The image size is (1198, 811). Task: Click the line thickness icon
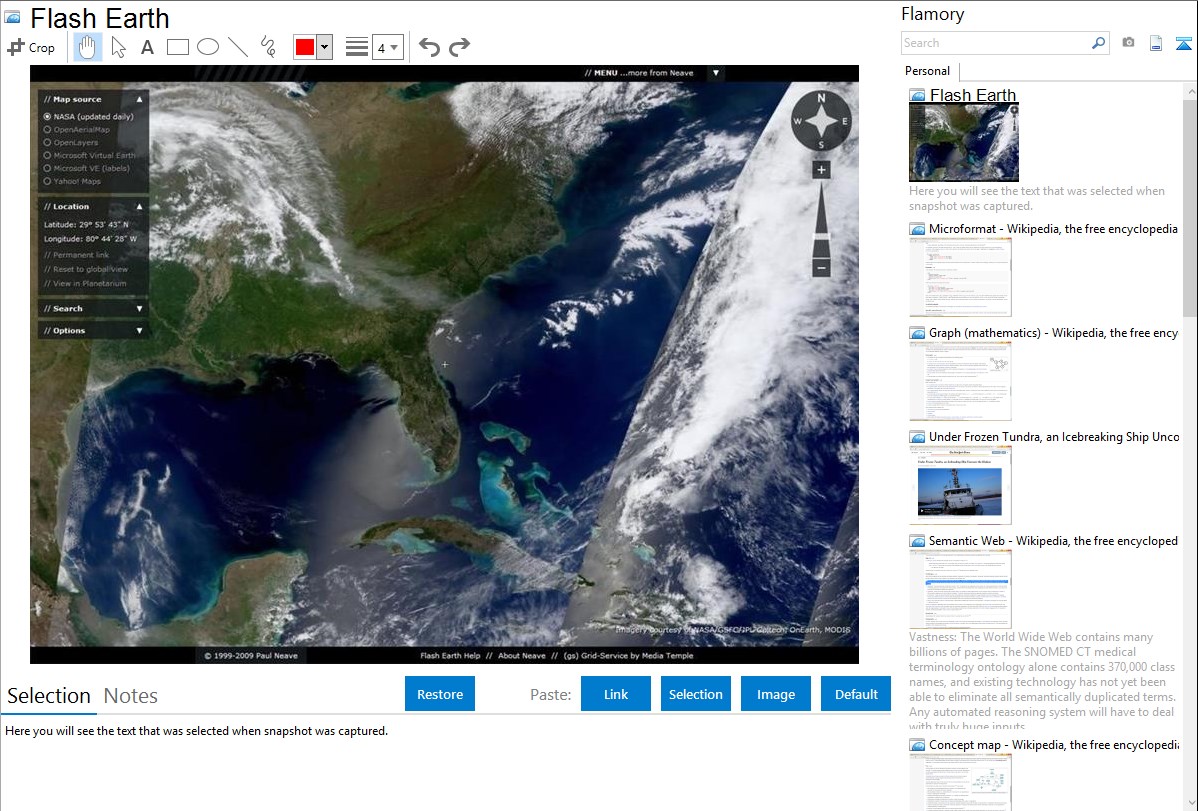[357, 47]
